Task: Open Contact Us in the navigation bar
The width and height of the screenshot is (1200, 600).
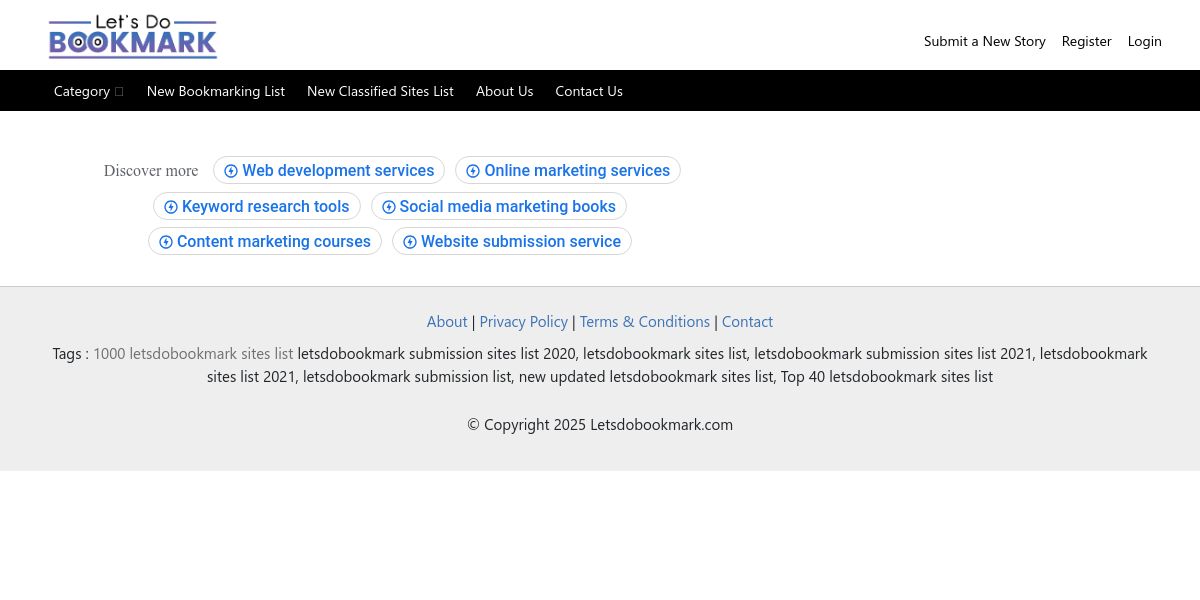Action: coord(589,91)
